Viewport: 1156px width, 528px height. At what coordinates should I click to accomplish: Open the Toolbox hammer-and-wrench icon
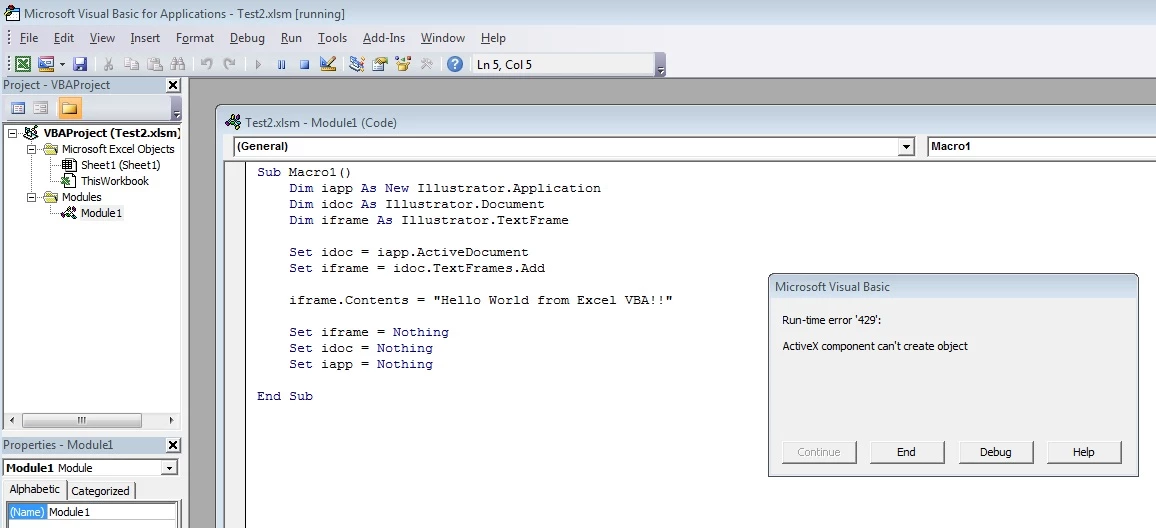(426, 64)
